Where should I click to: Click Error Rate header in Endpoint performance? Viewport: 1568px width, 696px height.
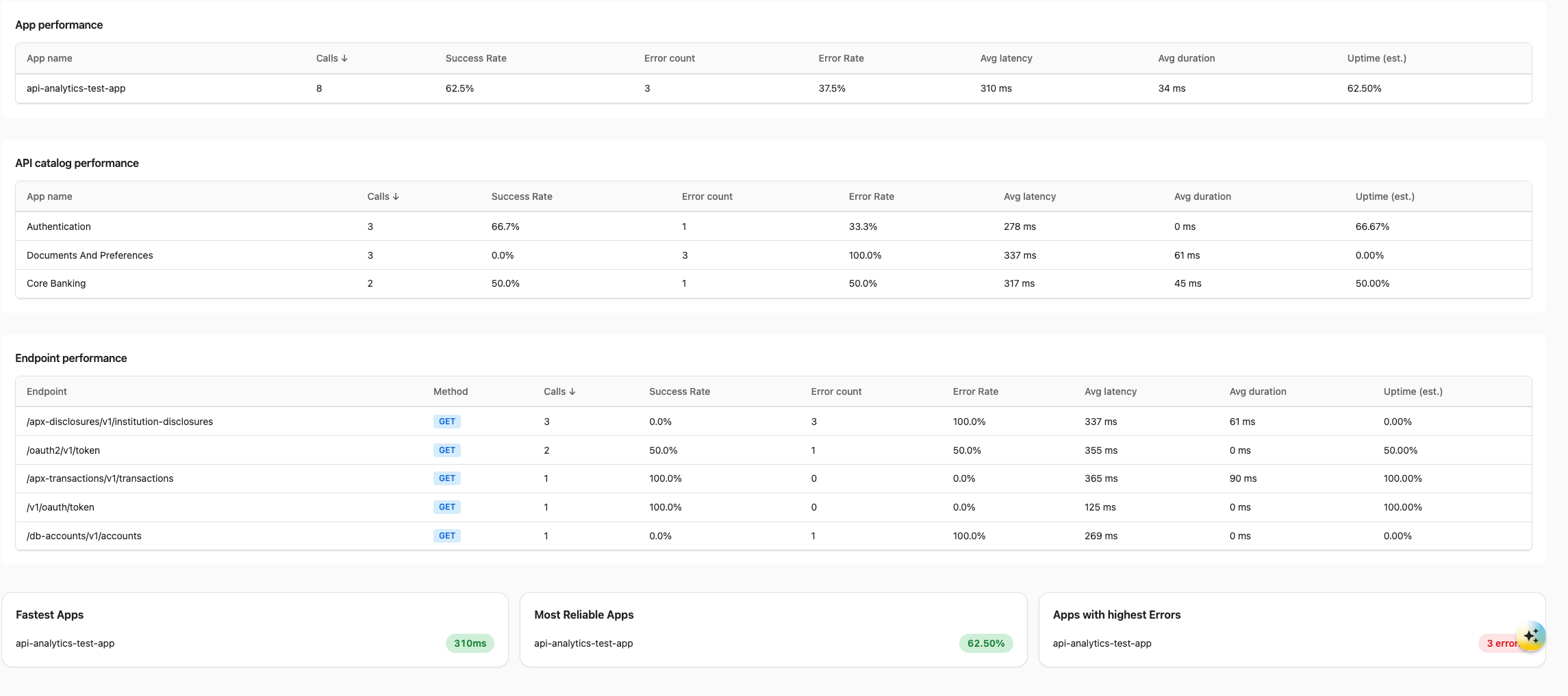coord(975,391)
